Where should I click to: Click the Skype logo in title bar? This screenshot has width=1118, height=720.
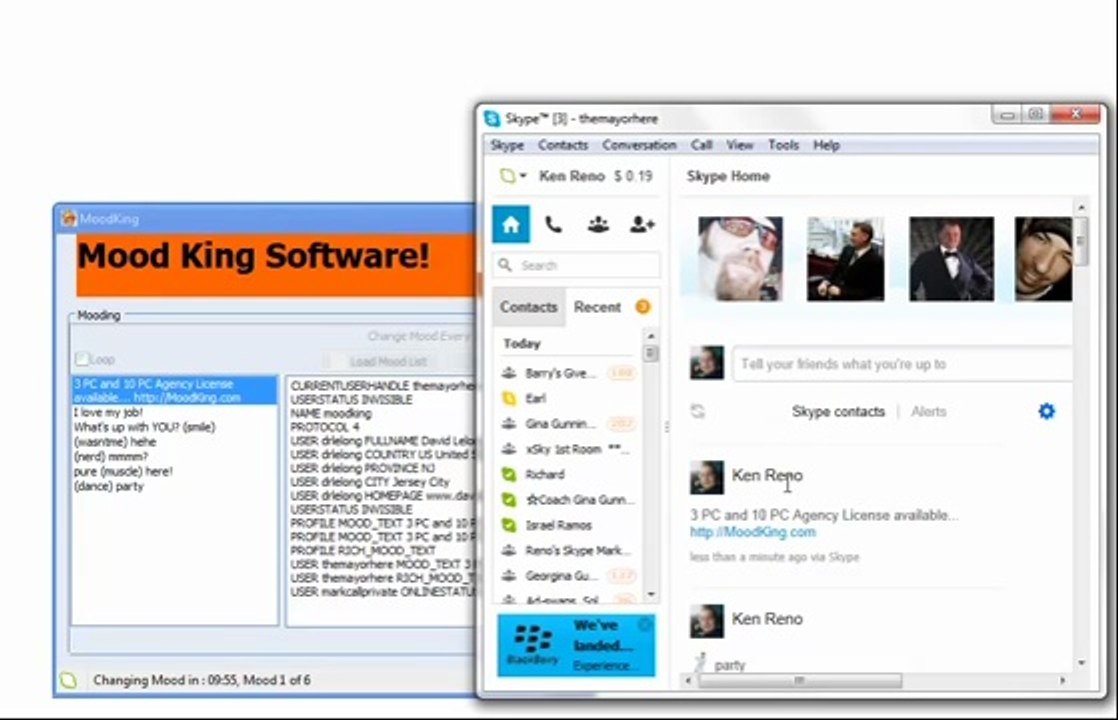pos(492,118)
